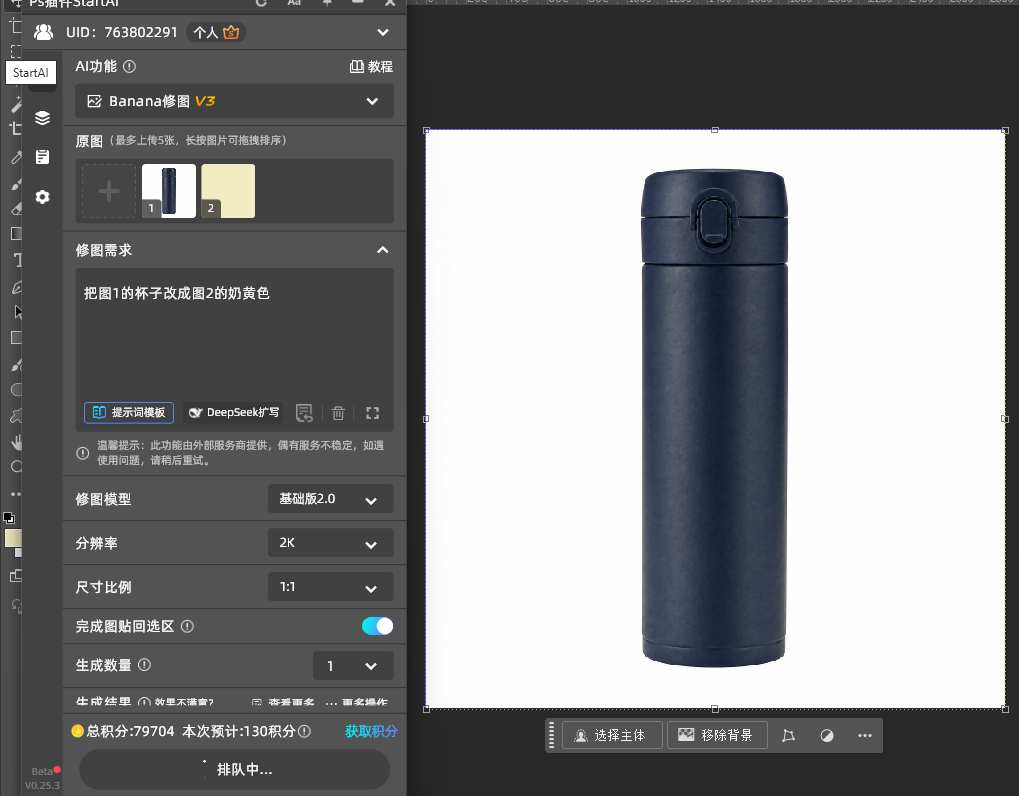
Task: Select source image thumbnail 2 (cream color)
Action: 228,191
